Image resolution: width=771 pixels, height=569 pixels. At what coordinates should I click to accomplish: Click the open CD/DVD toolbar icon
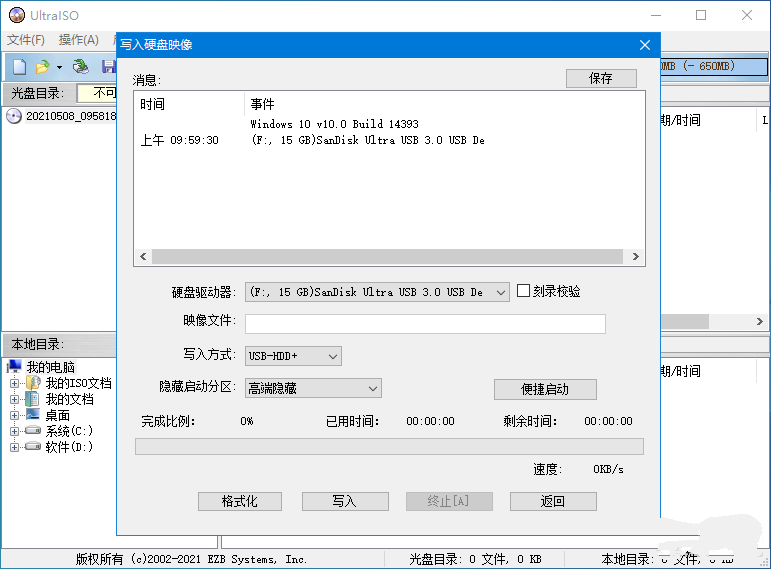click(81, 67)
